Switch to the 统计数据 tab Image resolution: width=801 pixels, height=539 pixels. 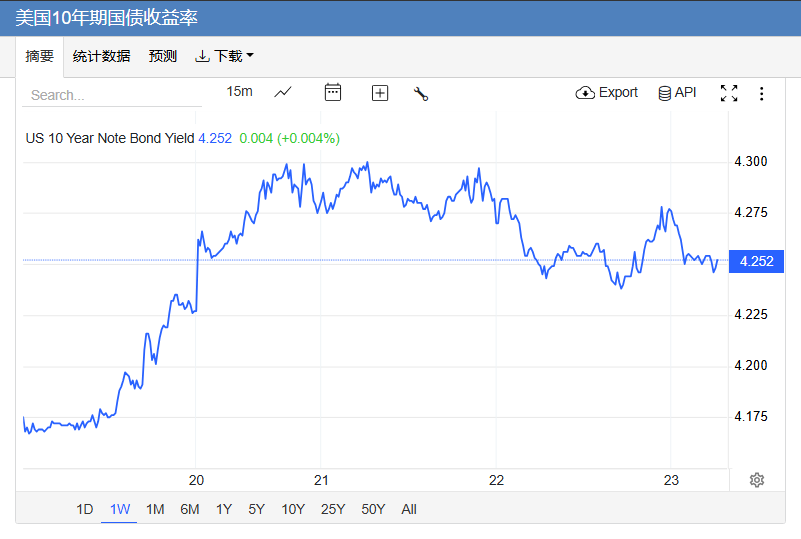tap(101, 56)
